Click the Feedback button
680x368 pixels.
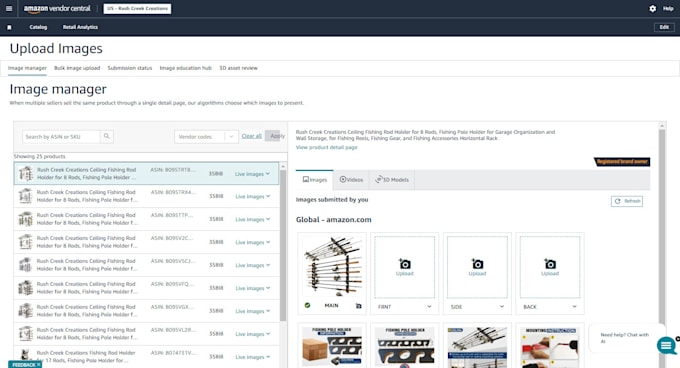(25, 365)
